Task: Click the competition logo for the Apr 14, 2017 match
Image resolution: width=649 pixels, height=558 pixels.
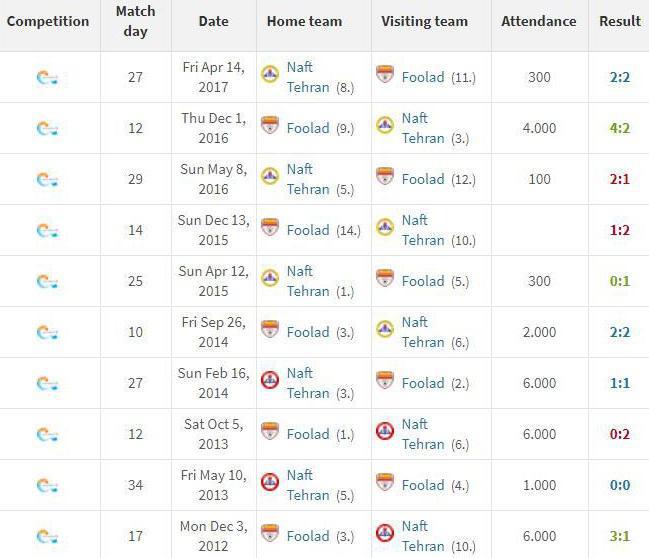Action: 47,77
